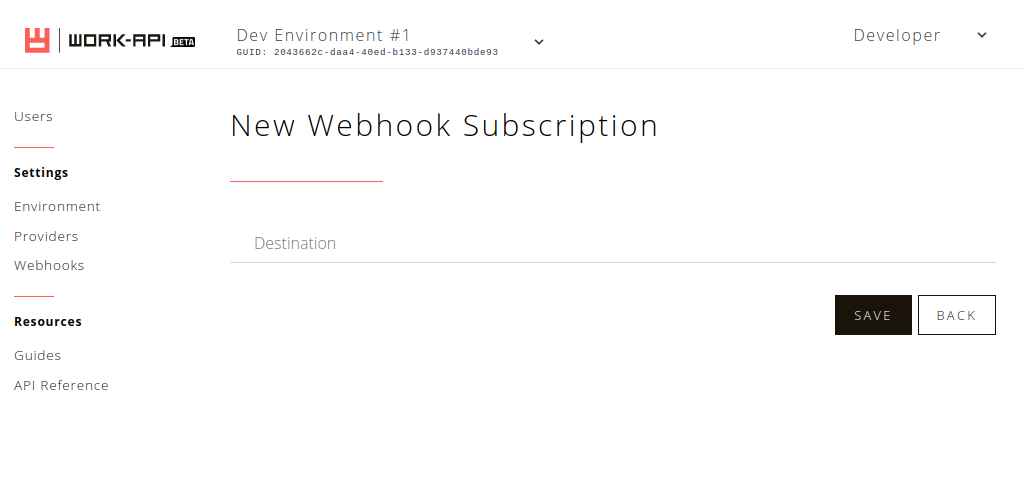Focus the Destination input field

pos(613,243)
